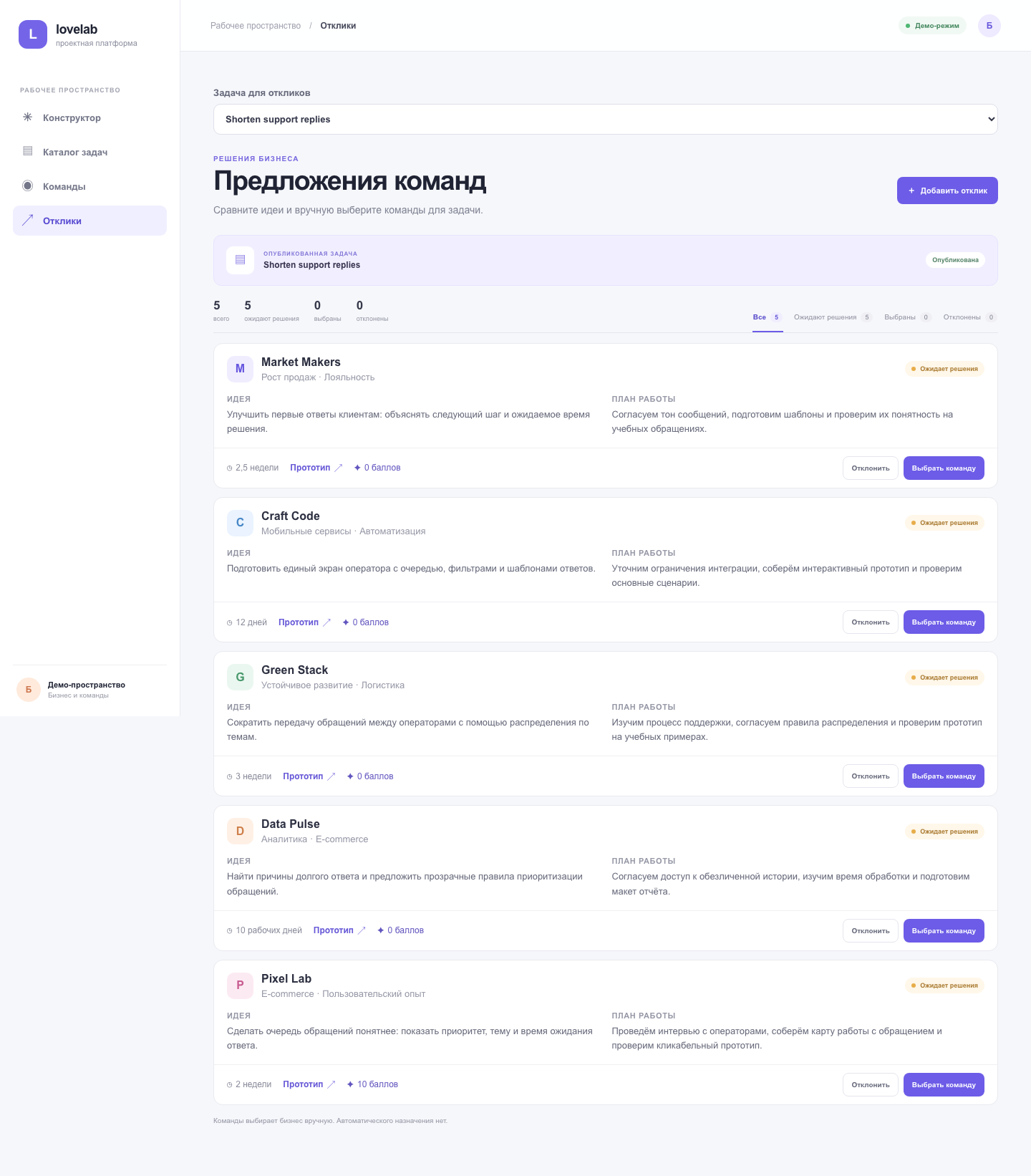Choose the Craft Code team

pos(944,622)
